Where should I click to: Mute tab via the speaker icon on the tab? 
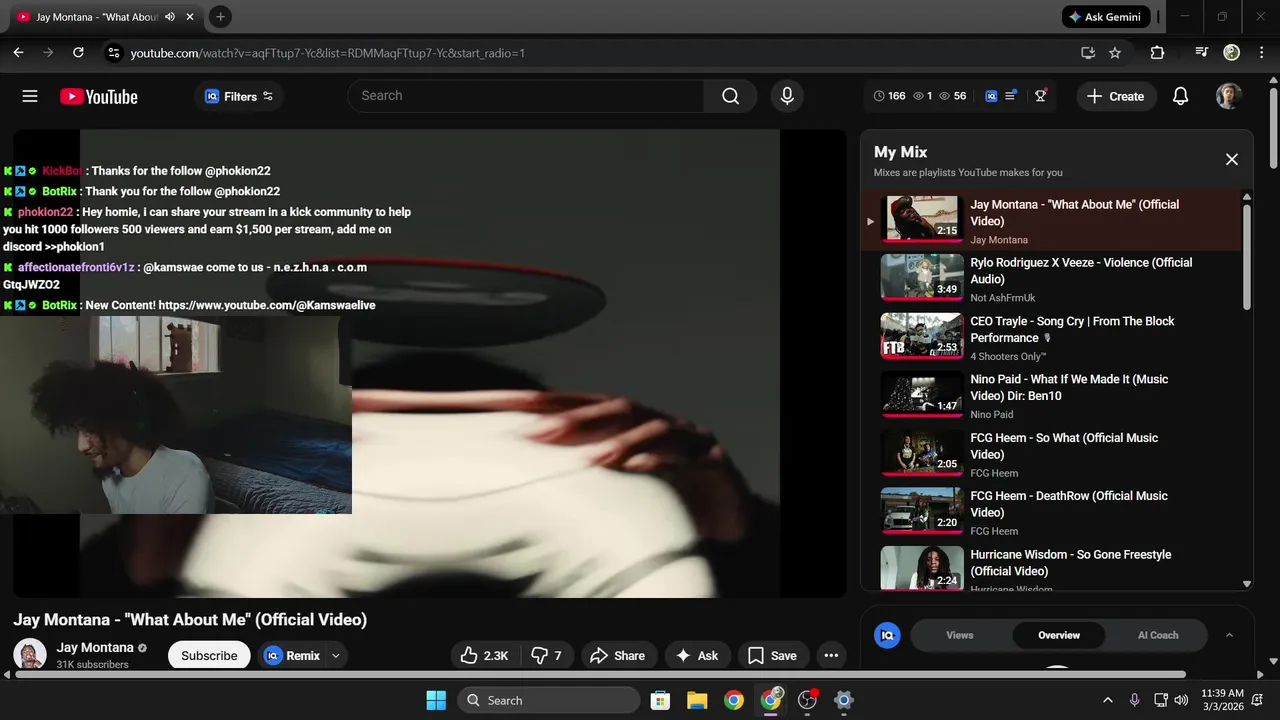pyautogui.click(x=170, y=17)
